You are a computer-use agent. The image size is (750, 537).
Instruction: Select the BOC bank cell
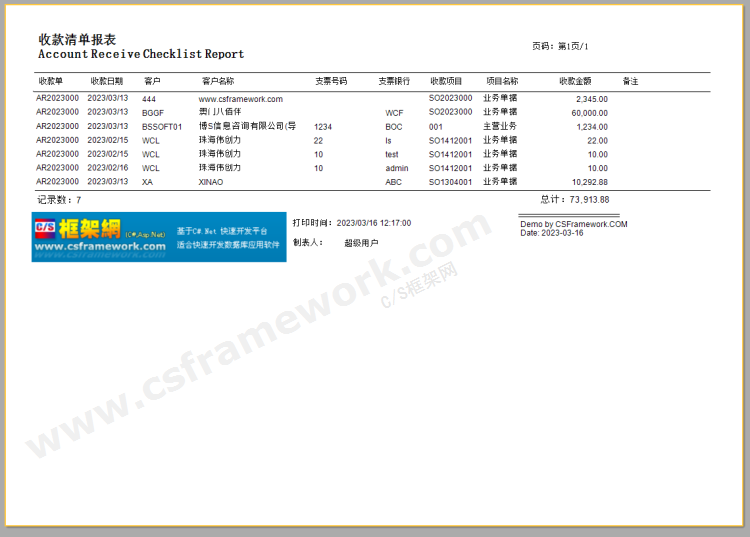(x=394, y=127)
